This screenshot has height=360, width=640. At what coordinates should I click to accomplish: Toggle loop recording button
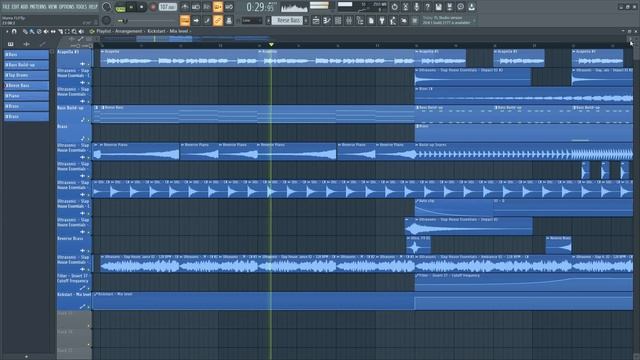point(229,7)
